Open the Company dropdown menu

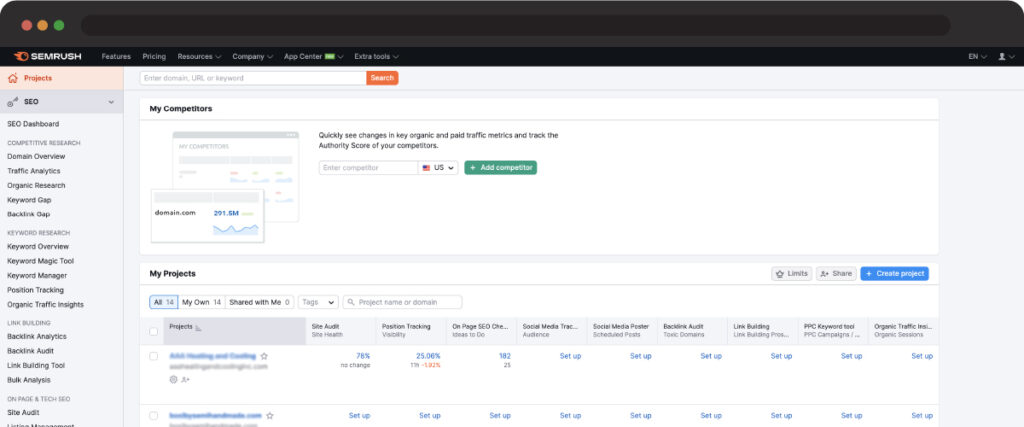click(x=252, y=57)
